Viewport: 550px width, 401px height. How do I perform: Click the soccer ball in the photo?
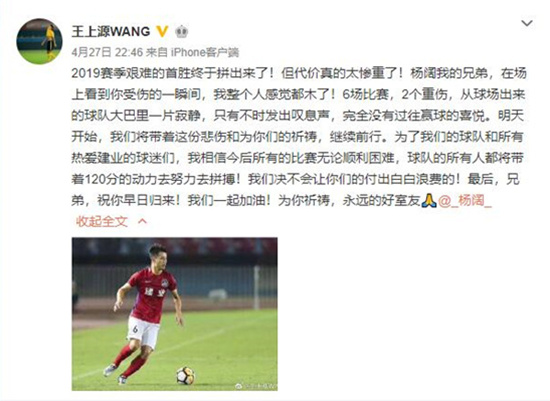(x=186, y=375)
